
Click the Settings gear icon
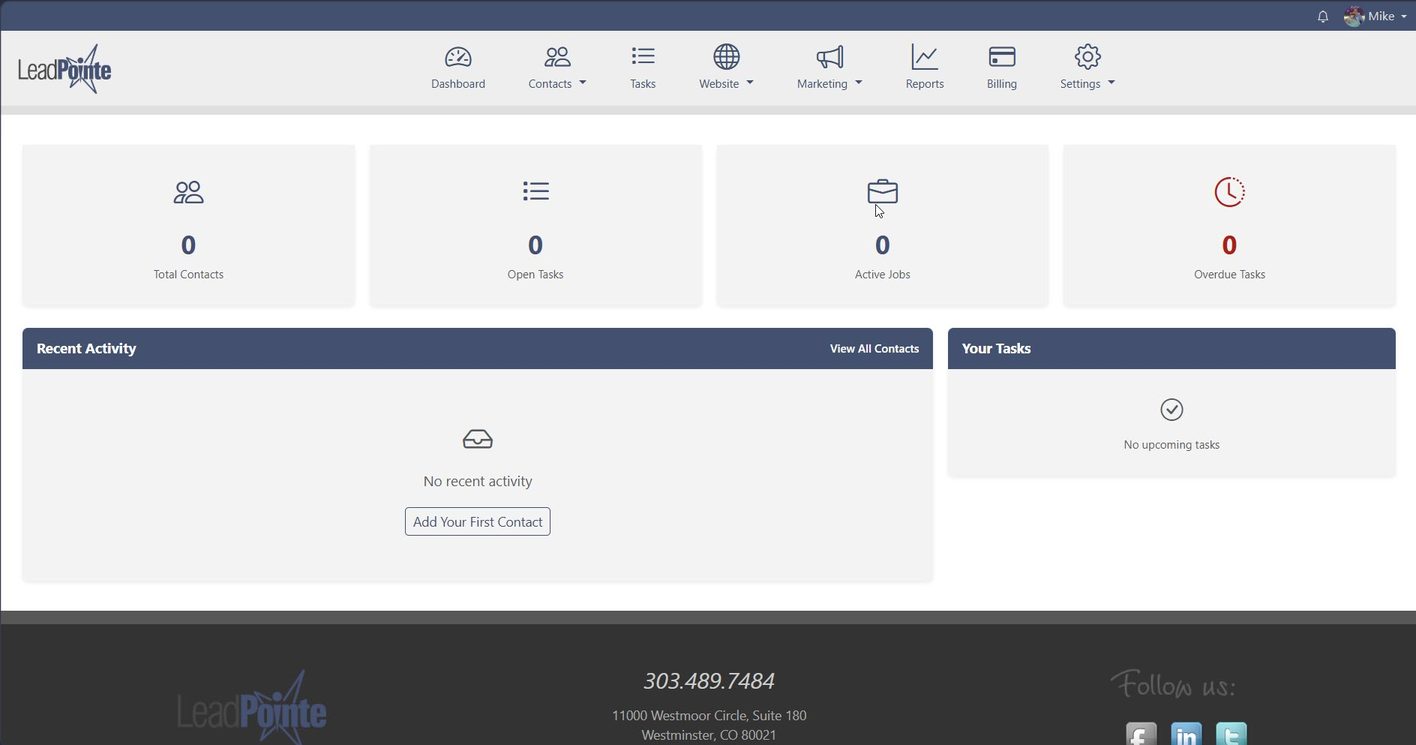coord(1087,57)
